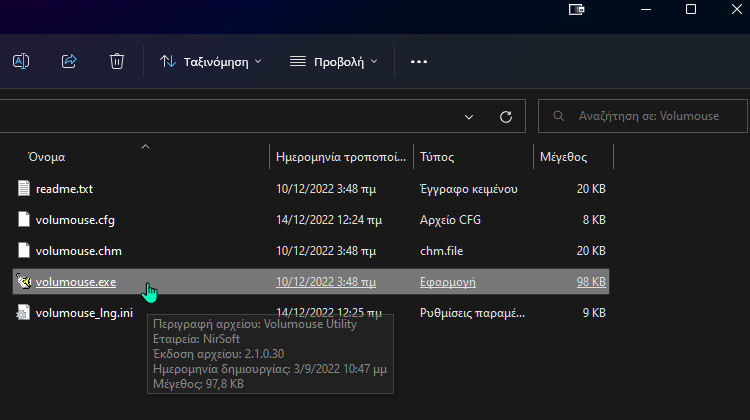Click the Μέγεθος column header

tap(563, 157)
